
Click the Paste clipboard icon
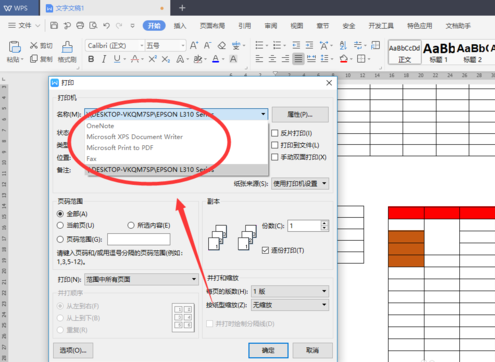tap(15, 47)
